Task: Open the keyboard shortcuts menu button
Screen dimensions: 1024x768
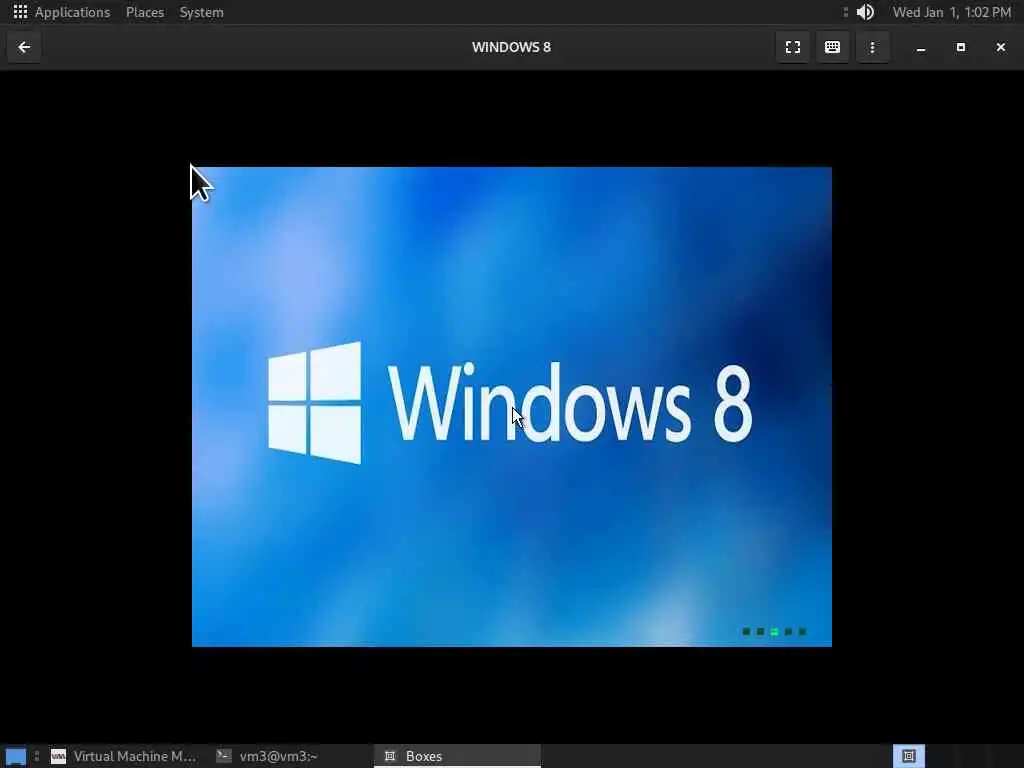Action: [x=832, y=47]
